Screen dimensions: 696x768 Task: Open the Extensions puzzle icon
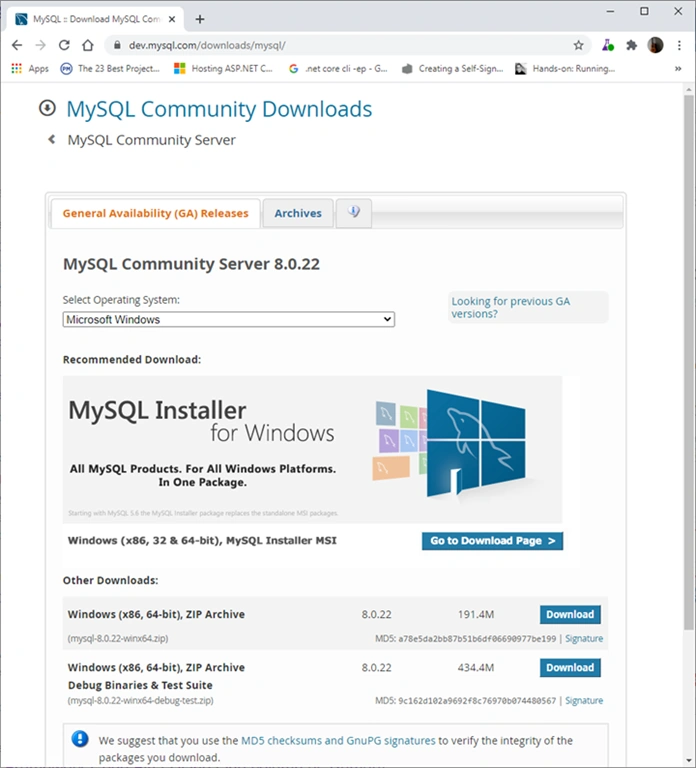tap(631, 46)
